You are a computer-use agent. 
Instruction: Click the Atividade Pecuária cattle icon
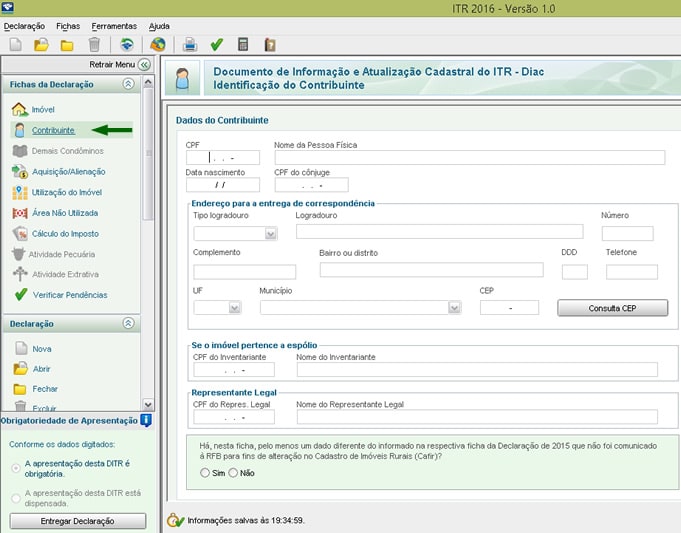(18, 254)
